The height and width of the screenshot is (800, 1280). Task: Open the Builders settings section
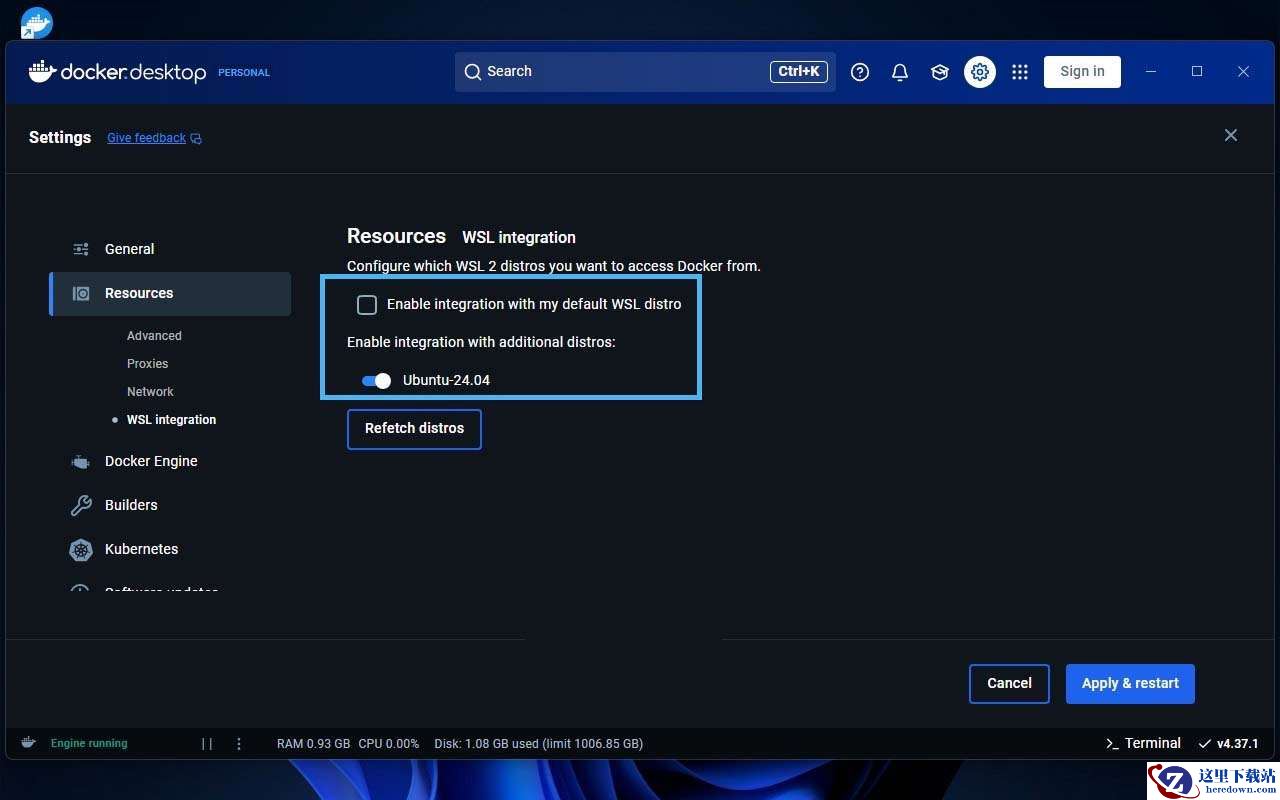131,505
